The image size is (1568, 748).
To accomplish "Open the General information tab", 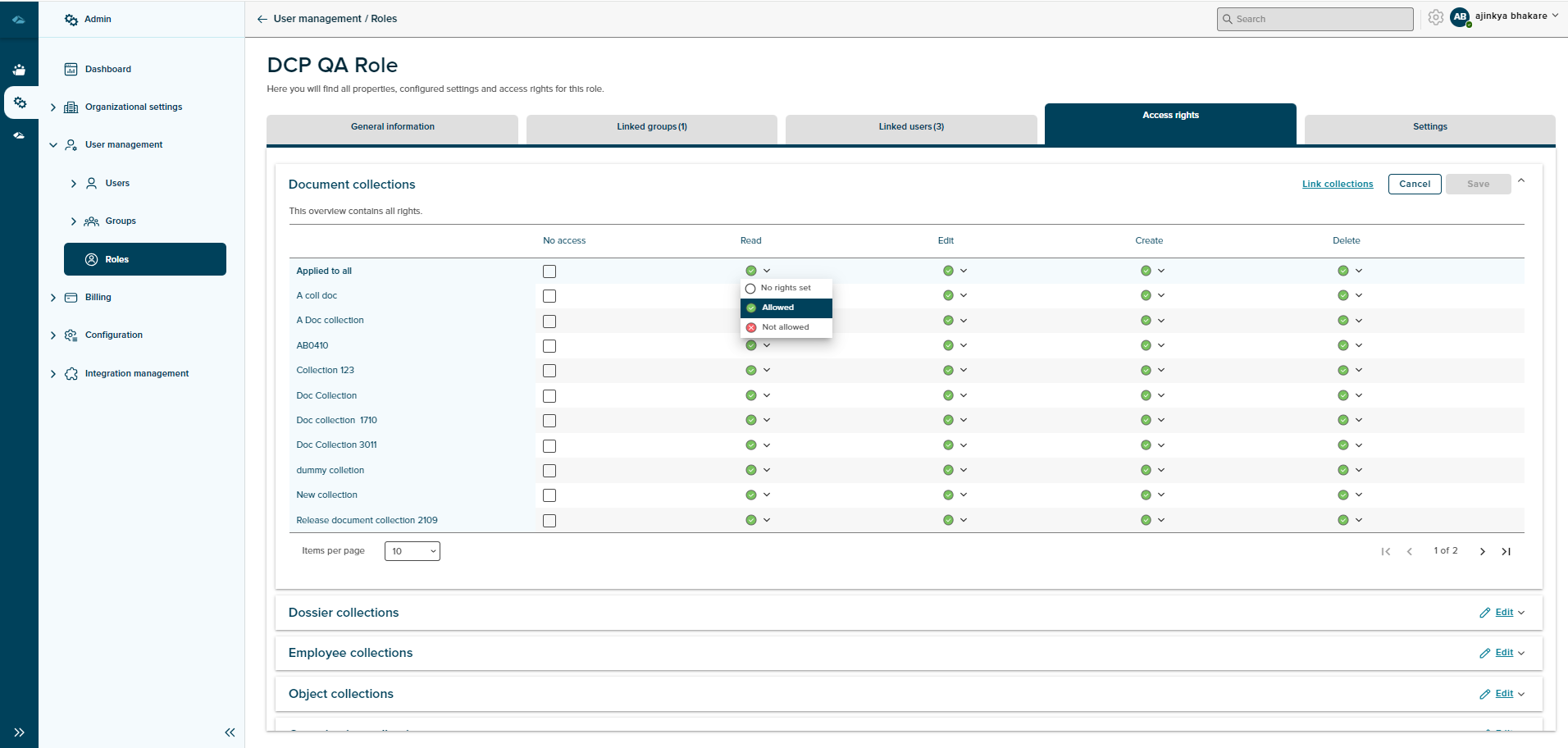I will pyautogui.click(x=392, y=126).
